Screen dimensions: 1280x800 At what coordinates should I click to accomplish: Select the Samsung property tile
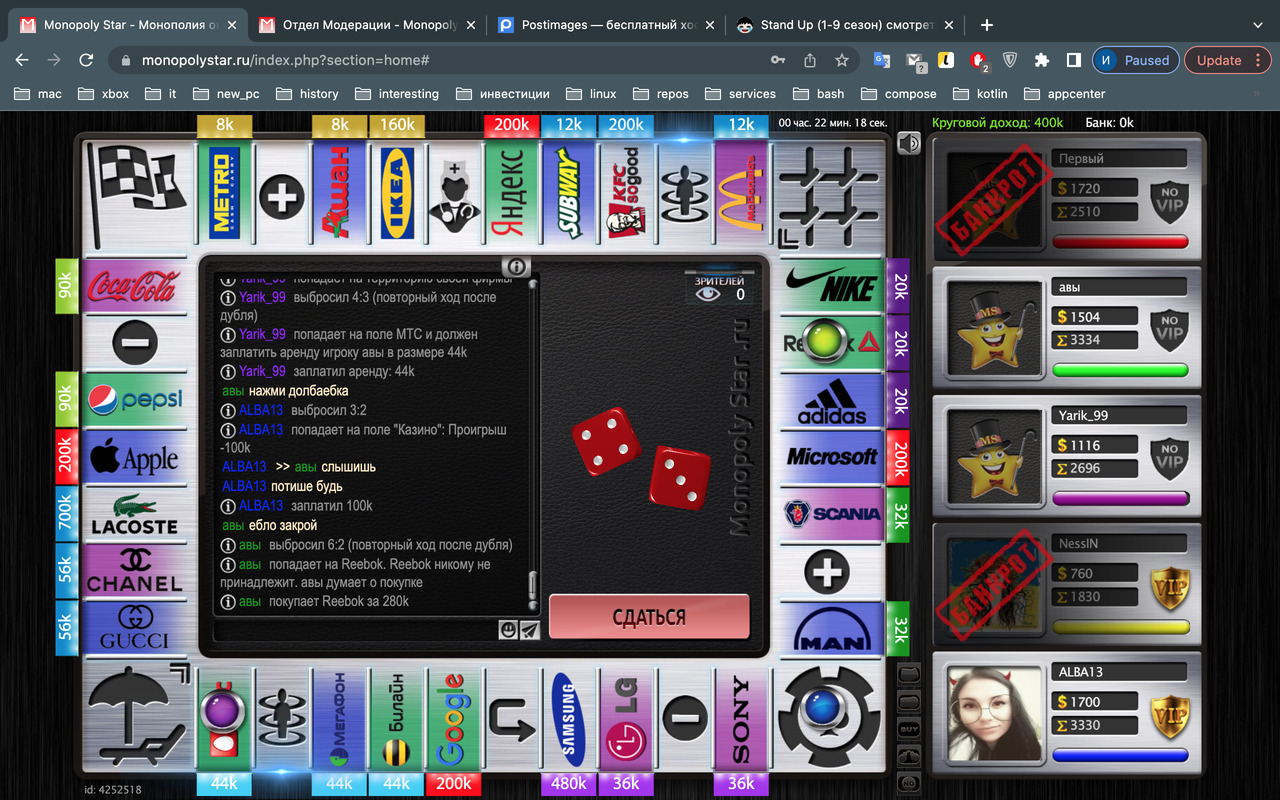pos(569,718)
